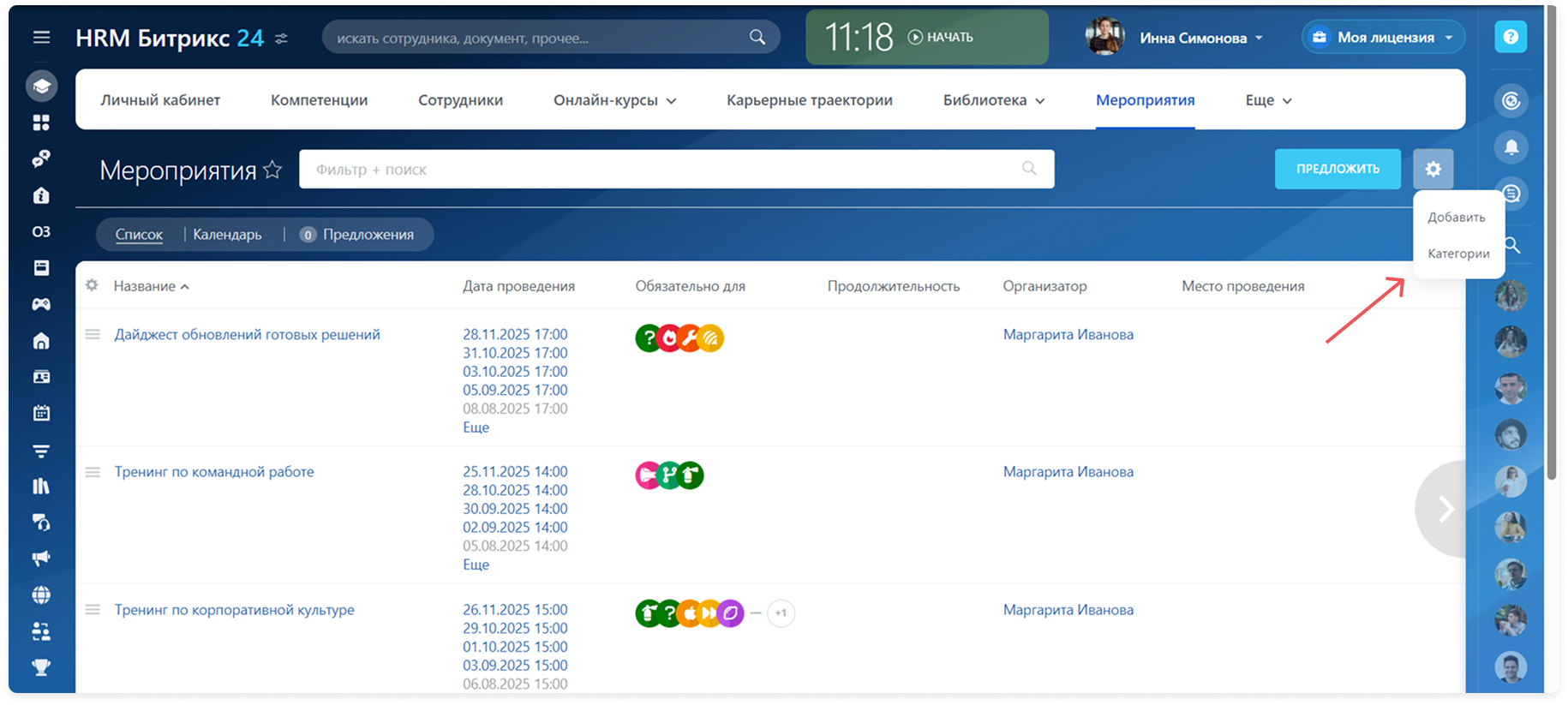Click the trophy icon in left sidebar

(41, 667)
